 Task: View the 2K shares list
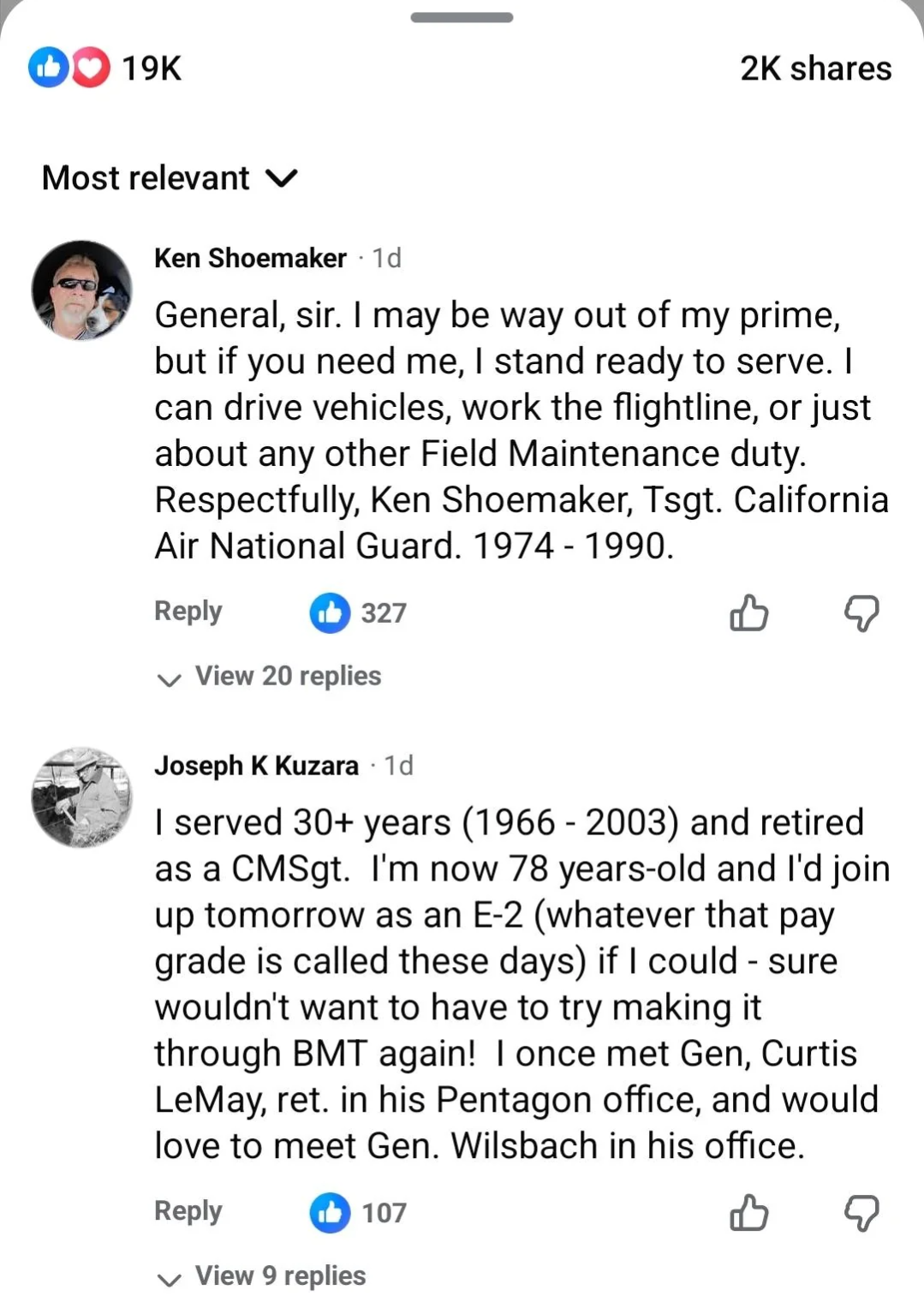click(x=815, y=69)
